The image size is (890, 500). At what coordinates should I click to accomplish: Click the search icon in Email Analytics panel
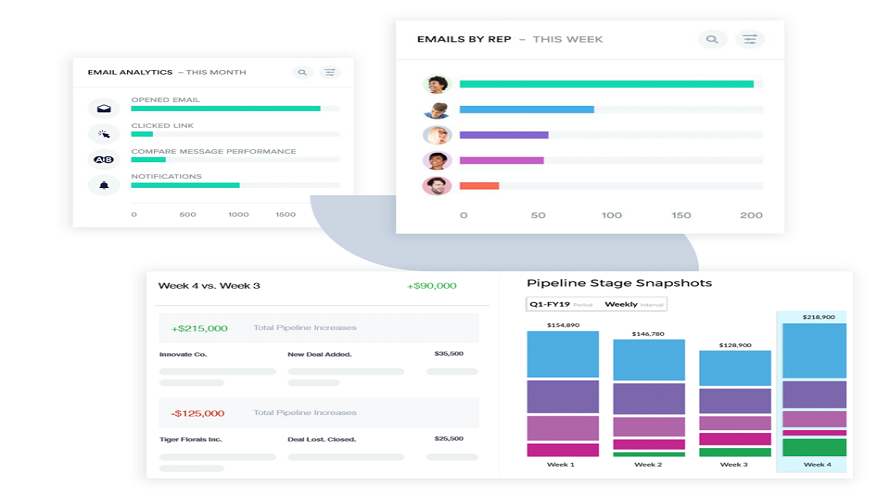pyautogui.click(x=302, y=72)
